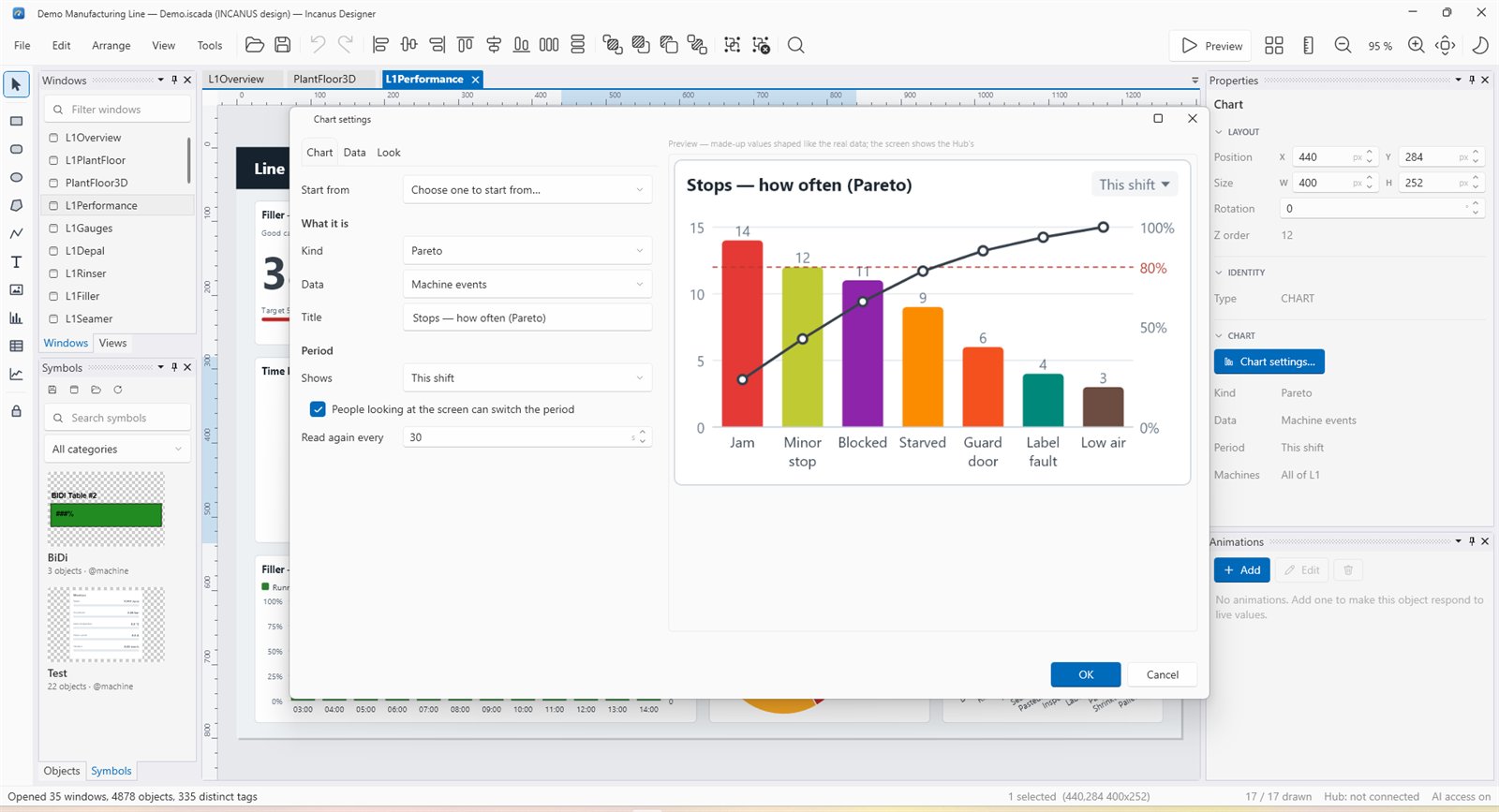
Task: Click the zoom out magnifier icon
Action: tap(1343, 45)
